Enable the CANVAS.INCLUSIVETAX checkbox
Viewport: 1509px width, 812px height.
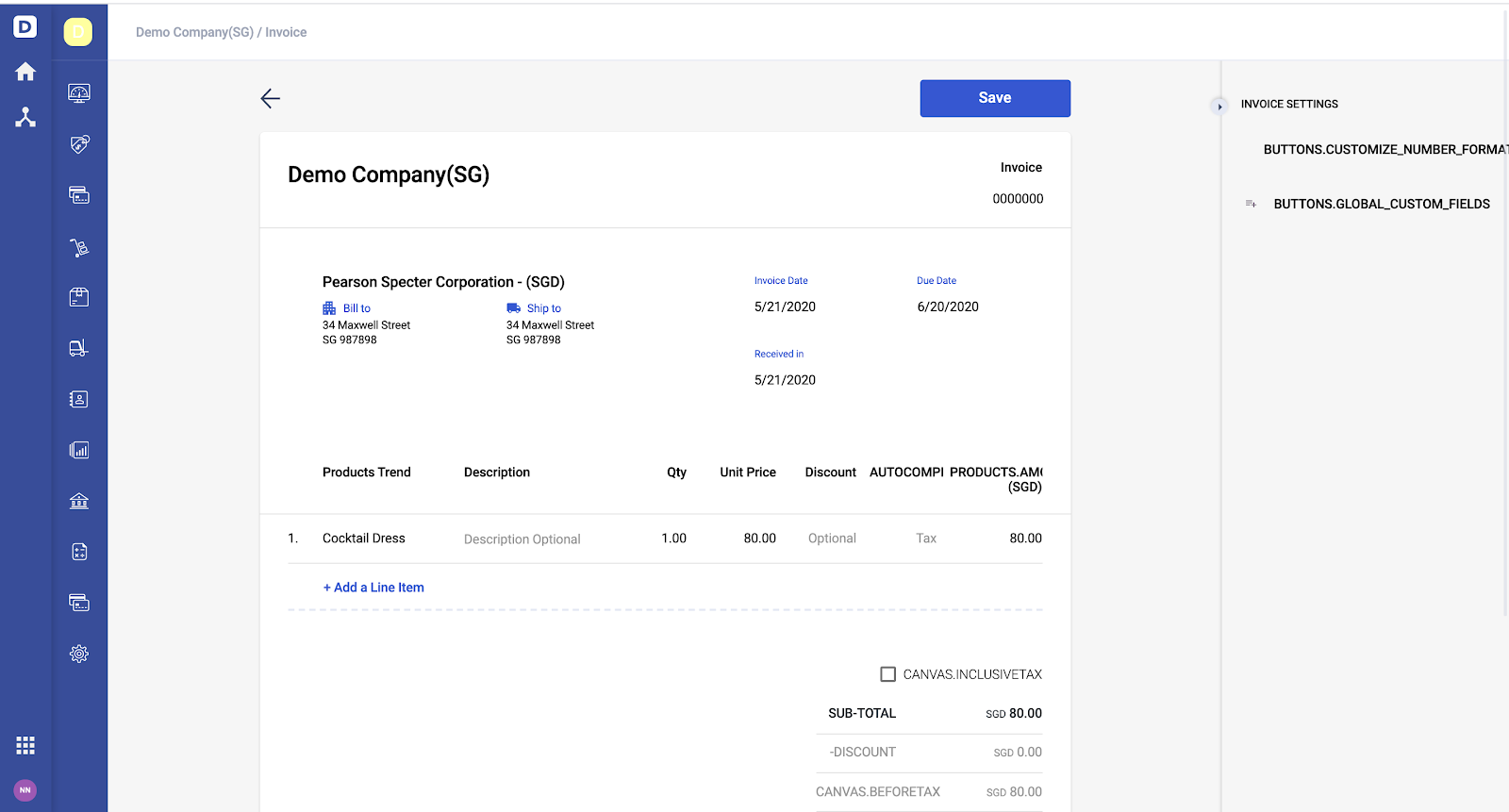pyautogui.click(x=887, y=674)
